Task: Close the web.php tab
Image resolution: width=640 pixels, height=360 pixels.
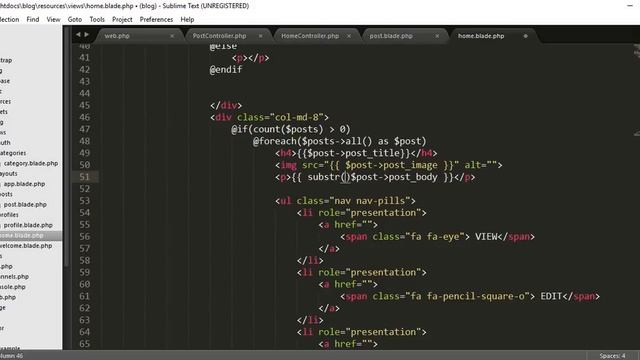Action: [x=172, y=36]
